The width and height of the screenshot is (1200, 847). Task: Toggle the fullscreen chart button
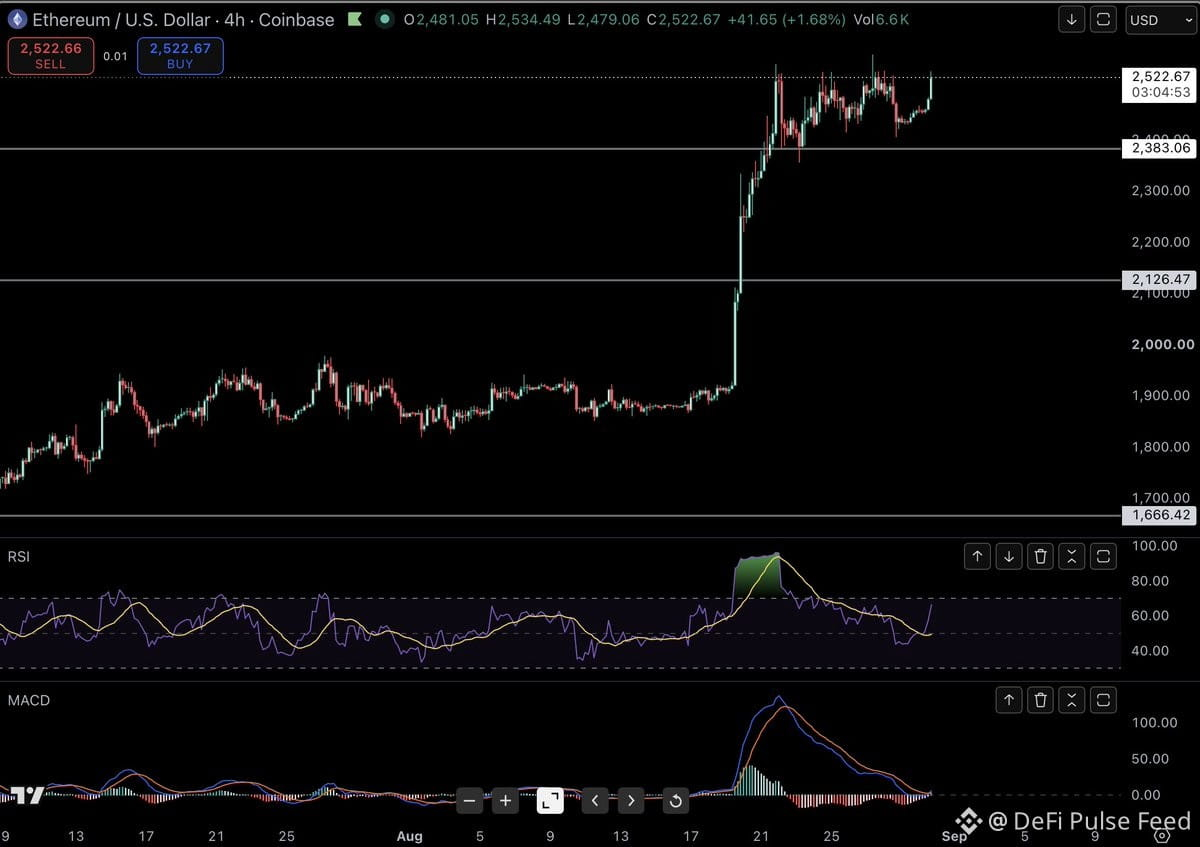click(550, 800)
